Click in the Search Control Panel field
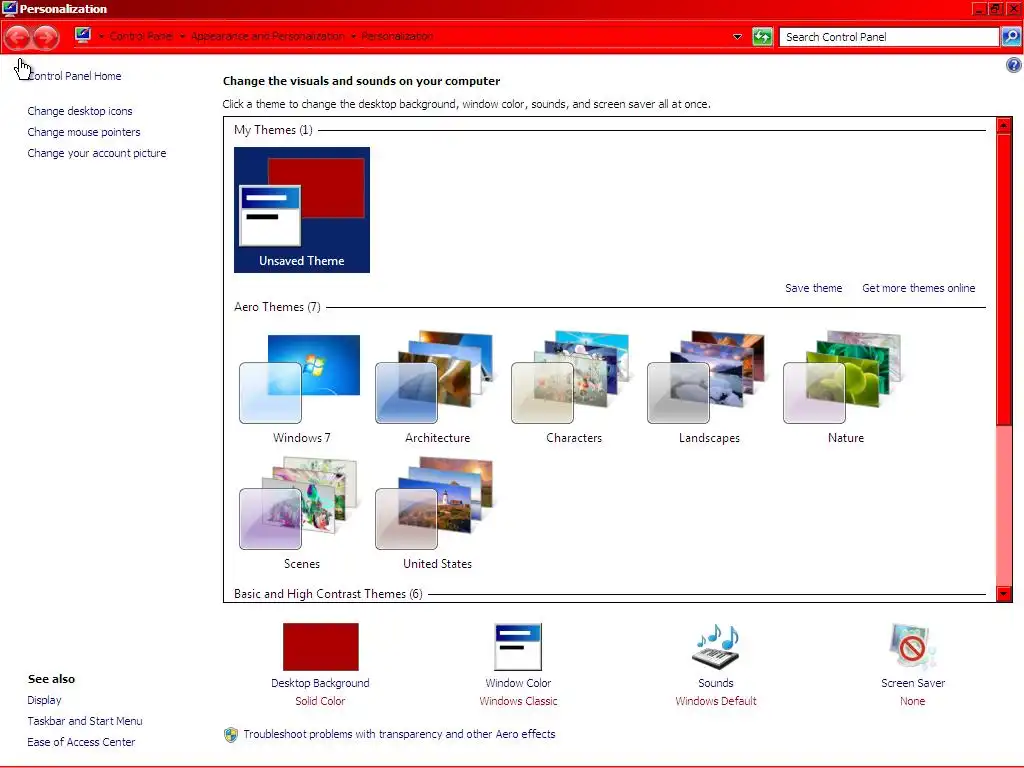Screen dimensions: 1024x768 tap(889, 37)
